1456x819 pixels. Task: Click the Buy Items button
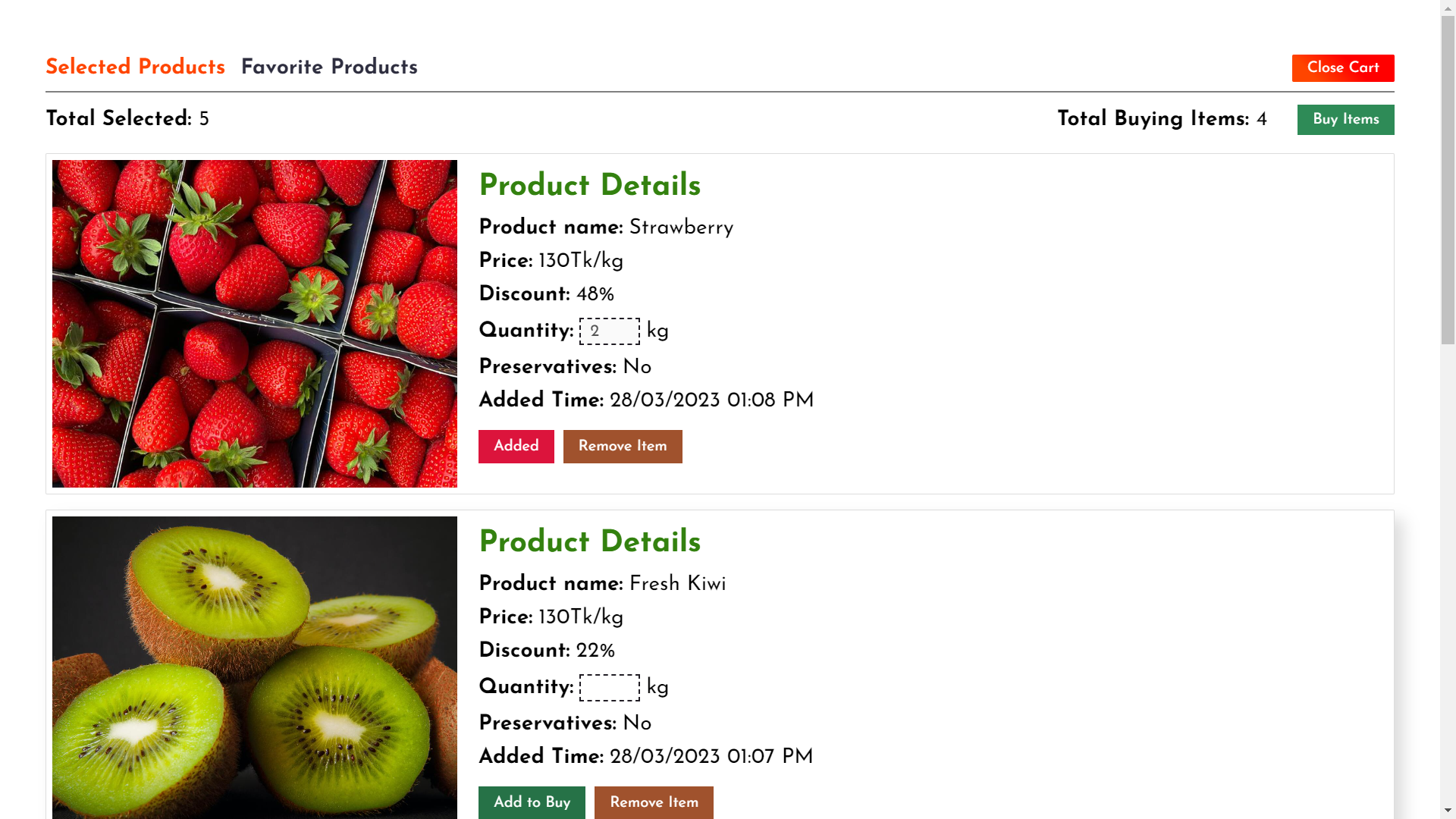(1345, 119)
